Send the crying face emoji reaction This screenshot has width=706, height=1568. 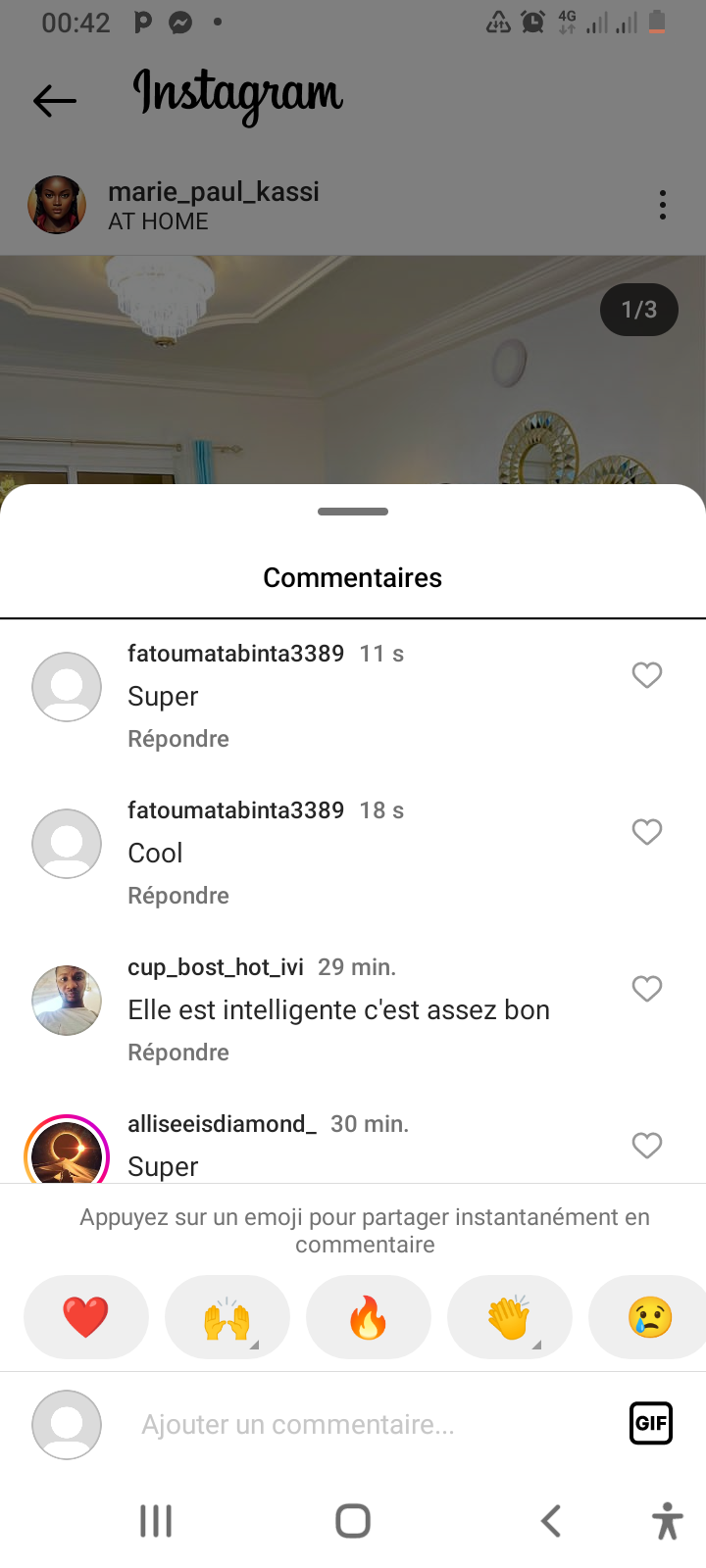[x=649, y=1317]
